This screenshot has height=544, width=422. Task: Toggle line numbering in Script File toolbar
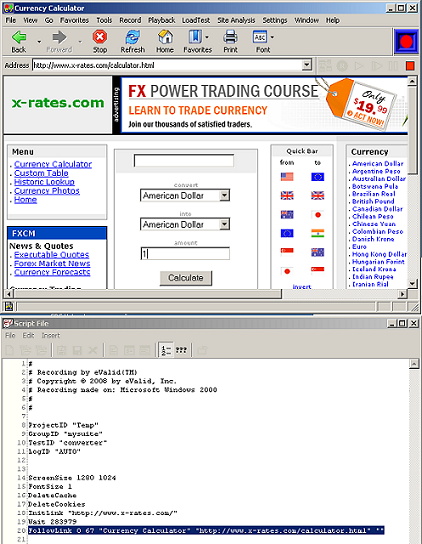tap(166, 350)
